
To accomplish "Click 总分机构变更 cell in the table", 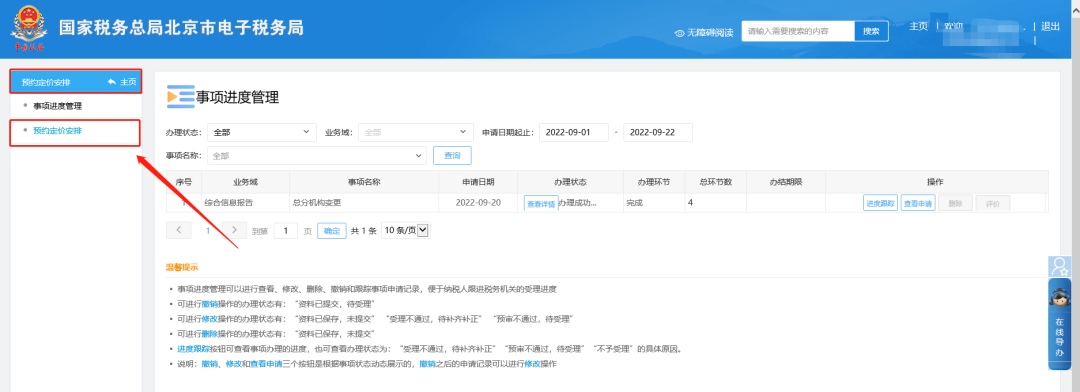I will pos(364,203).
